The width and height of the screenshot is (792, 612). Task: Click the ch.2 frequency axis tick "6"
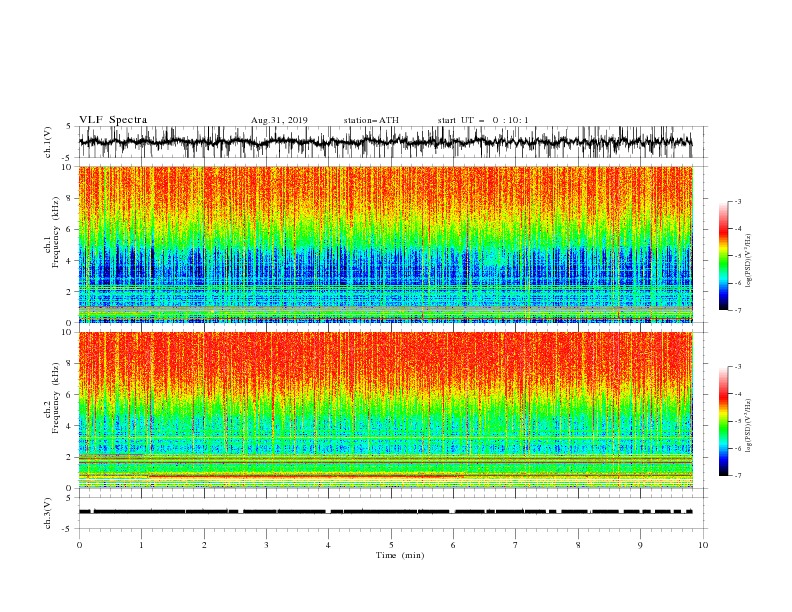[70, 395]
